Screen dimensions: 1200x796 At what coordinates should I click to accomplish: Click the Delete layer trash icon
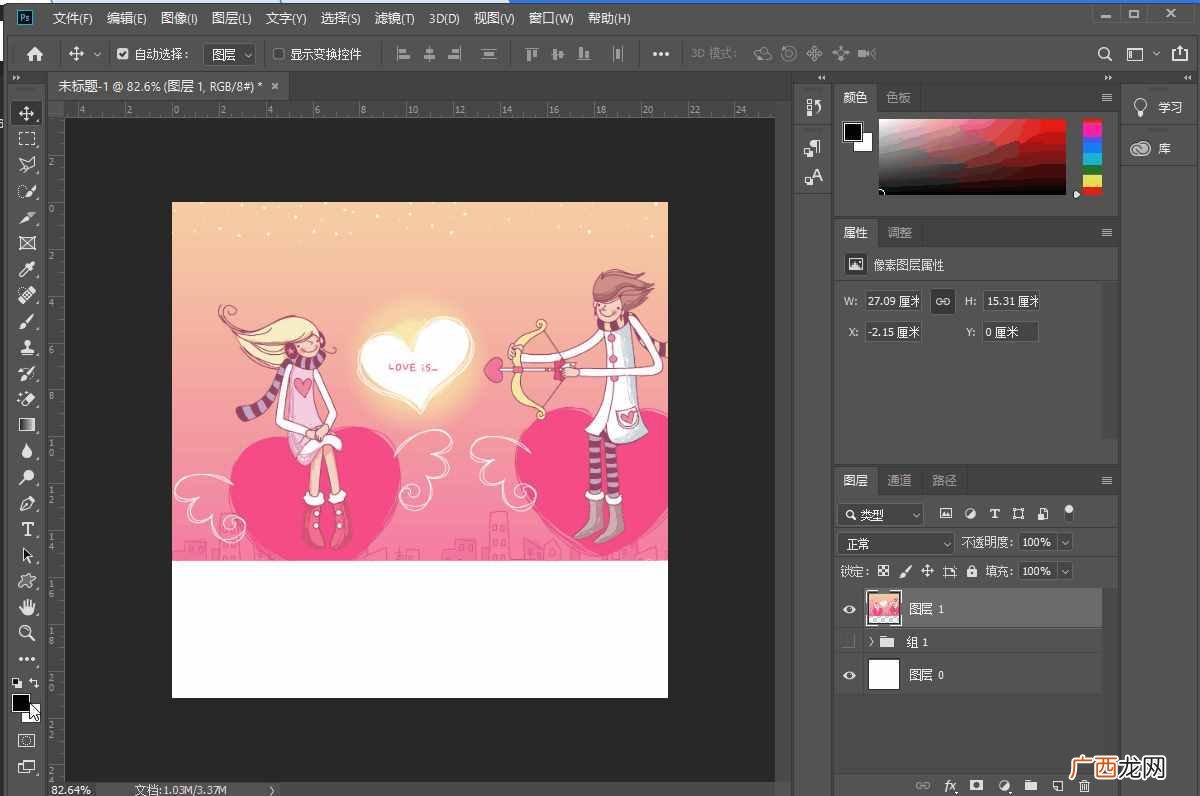point(1084,786)
